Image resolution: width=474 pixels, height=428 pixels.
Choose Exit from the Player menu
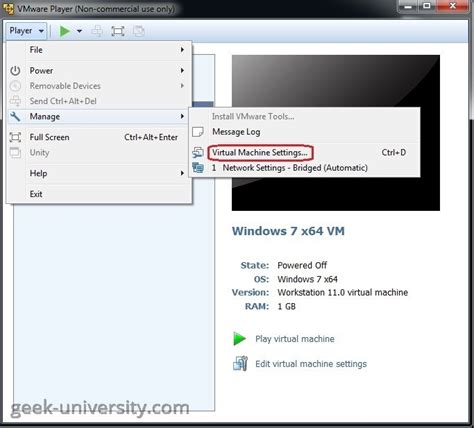[x=99, y=194]
